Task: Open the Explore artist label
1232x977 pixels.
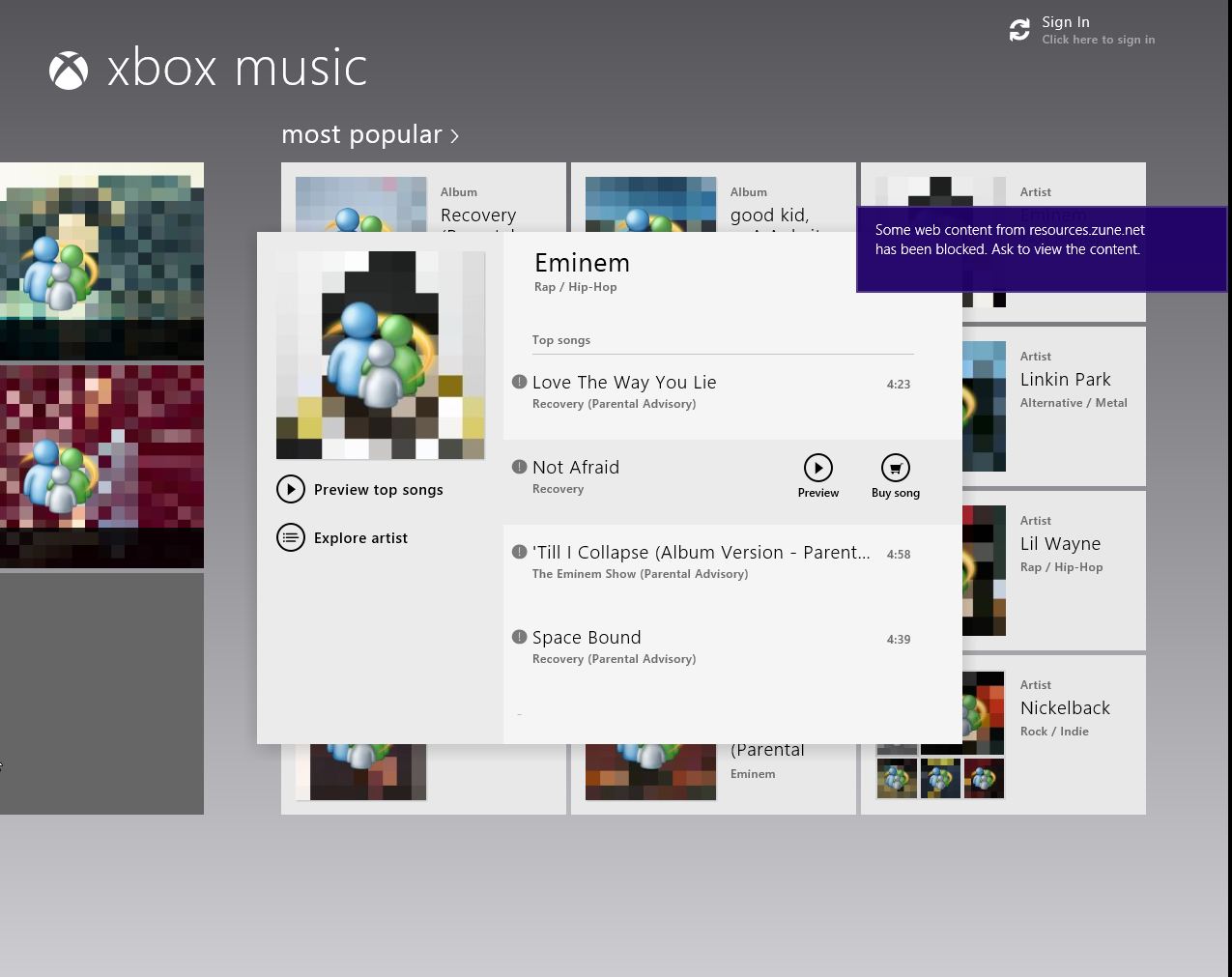Action: (x=360, y=538)
